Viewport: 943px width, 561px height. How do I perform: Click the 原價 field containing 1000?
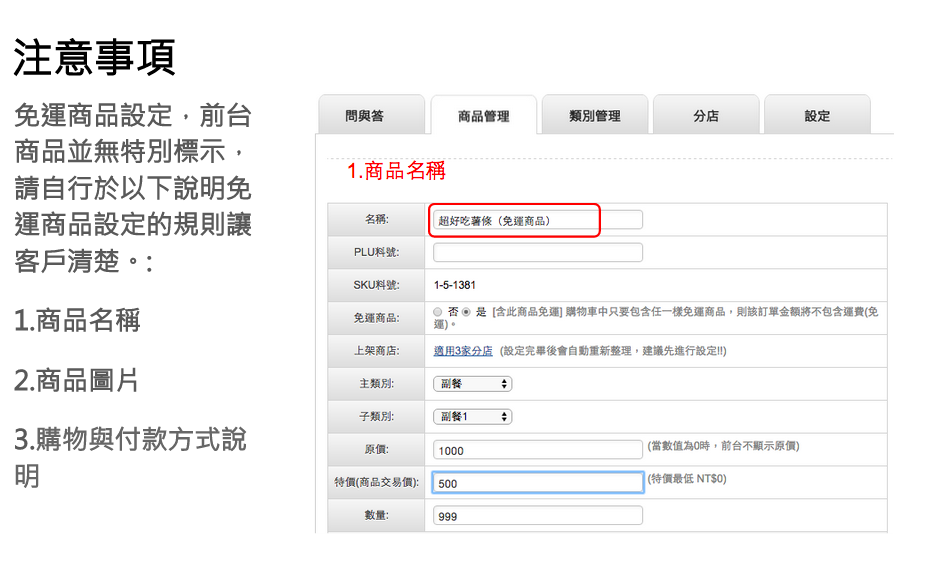click(x=537, y=450)
